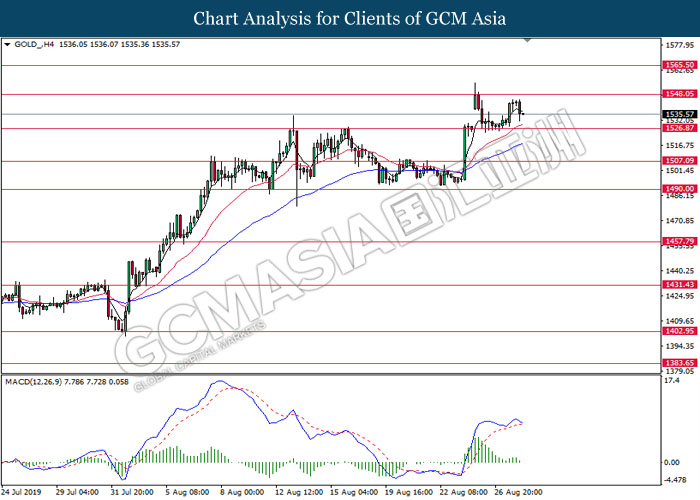Click the 22 Aug 08:00 time label
700x500 pixels.
[463, 492]
